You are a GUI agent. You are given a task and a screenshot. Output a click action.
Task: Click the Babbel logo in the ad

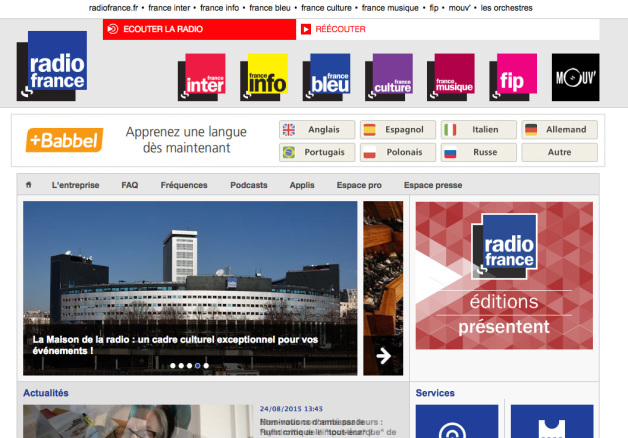(x=64, y=140)
